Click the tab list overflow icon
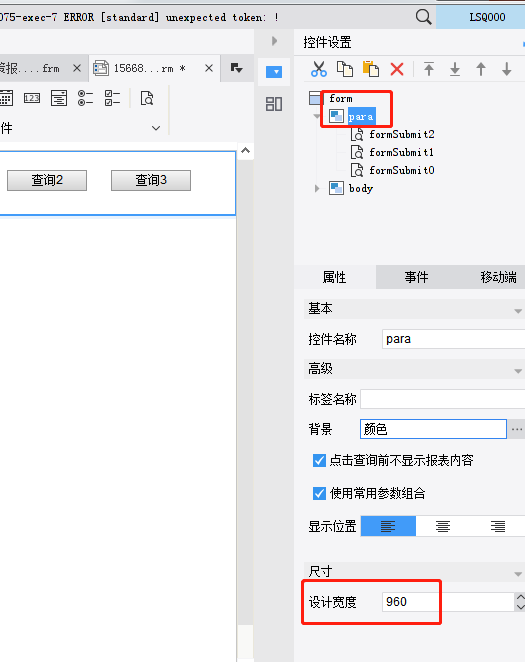The height and width of the screenshot is (662, 525). pos(236,68)
